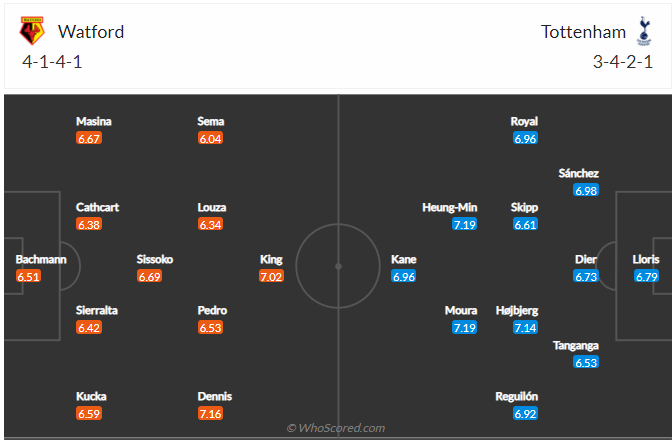Image resolution: width=672 pixels, height=440 pixels.
Task: Click the Tottenham club crest icon
Action: click(643, 31)
